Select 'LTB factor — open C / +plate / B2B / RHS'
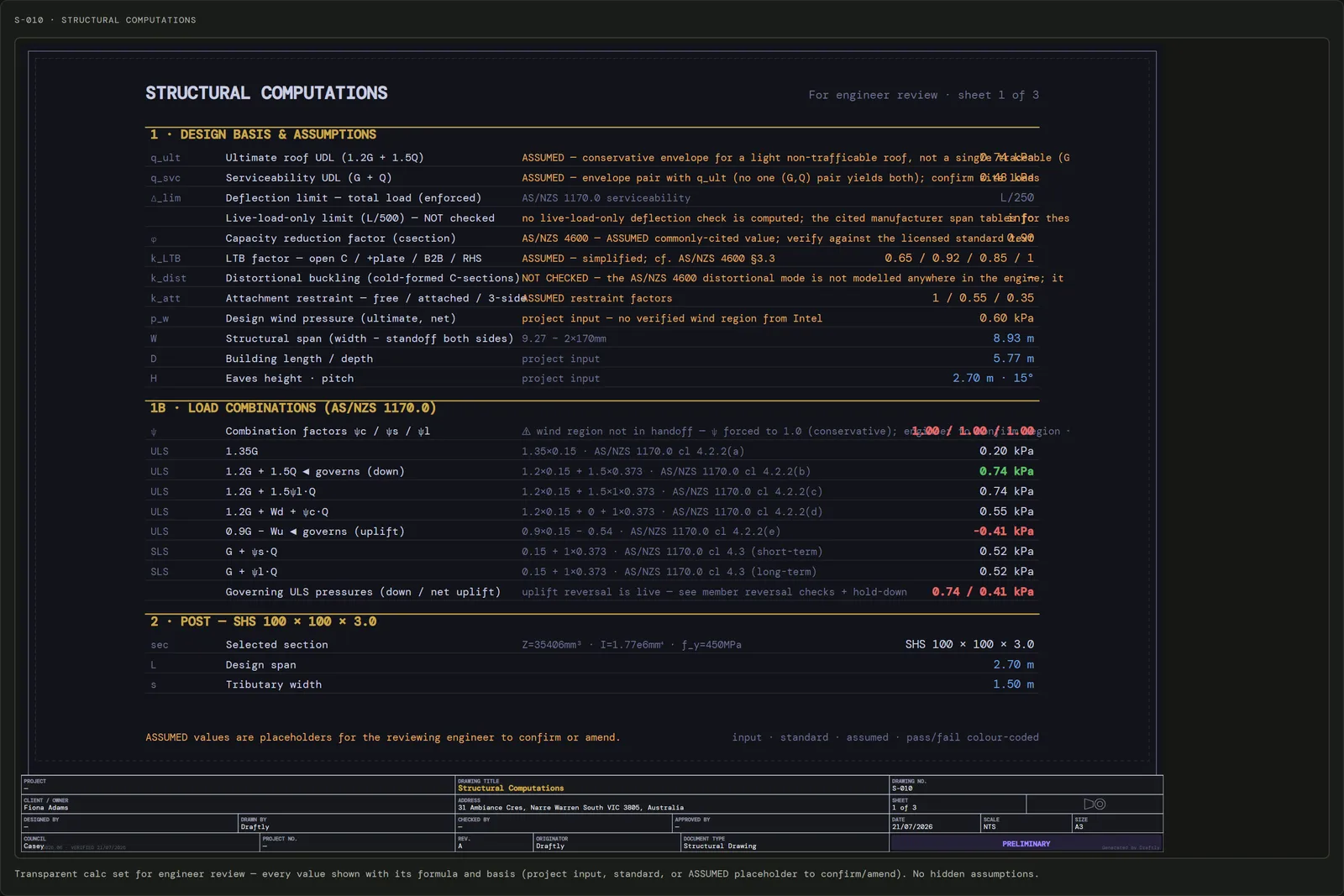Viewport: 1344px width, 896px height. tap(353, 259)
